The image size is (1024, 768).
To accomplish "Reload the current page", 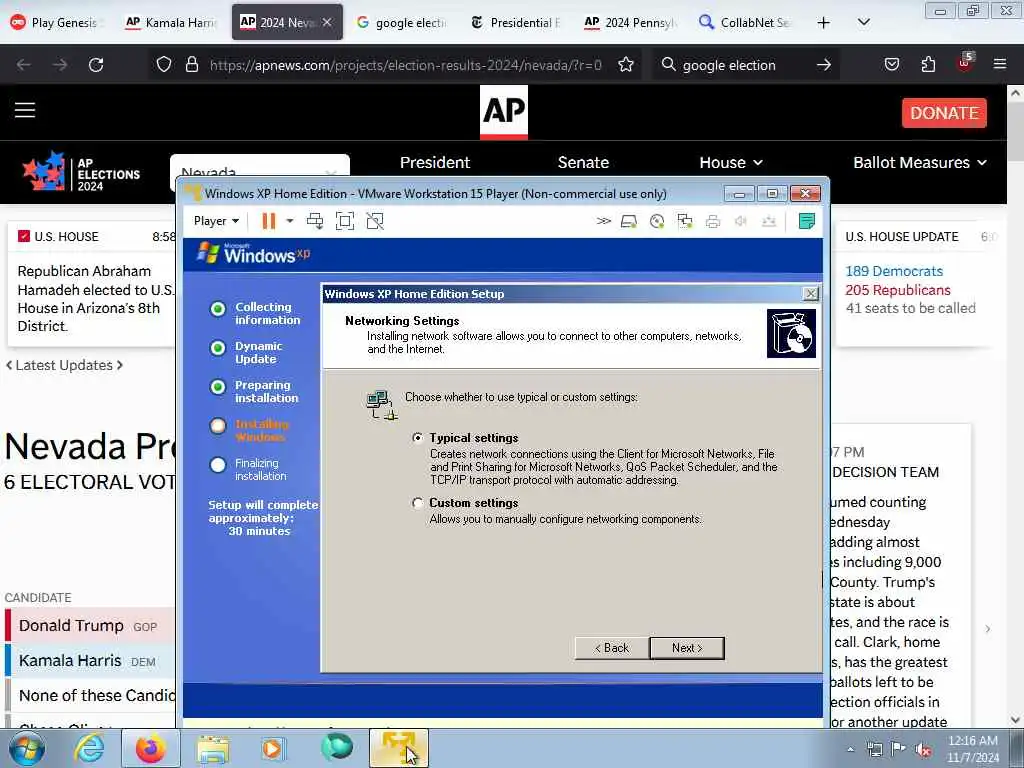I will tap(96, 65).
